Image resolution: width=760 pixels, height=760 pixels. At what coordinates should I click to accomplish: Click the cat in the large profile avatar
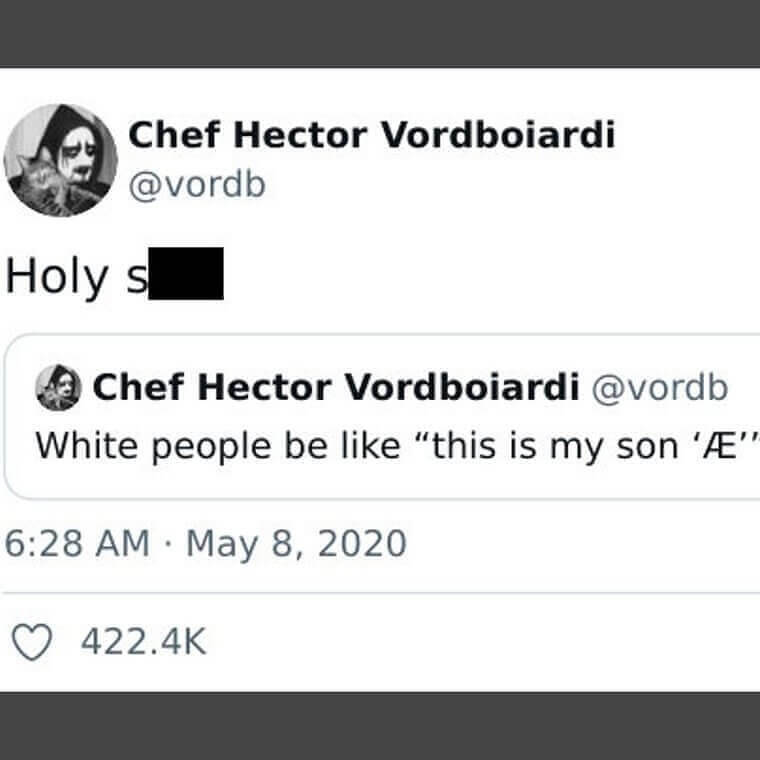(36, 181)
